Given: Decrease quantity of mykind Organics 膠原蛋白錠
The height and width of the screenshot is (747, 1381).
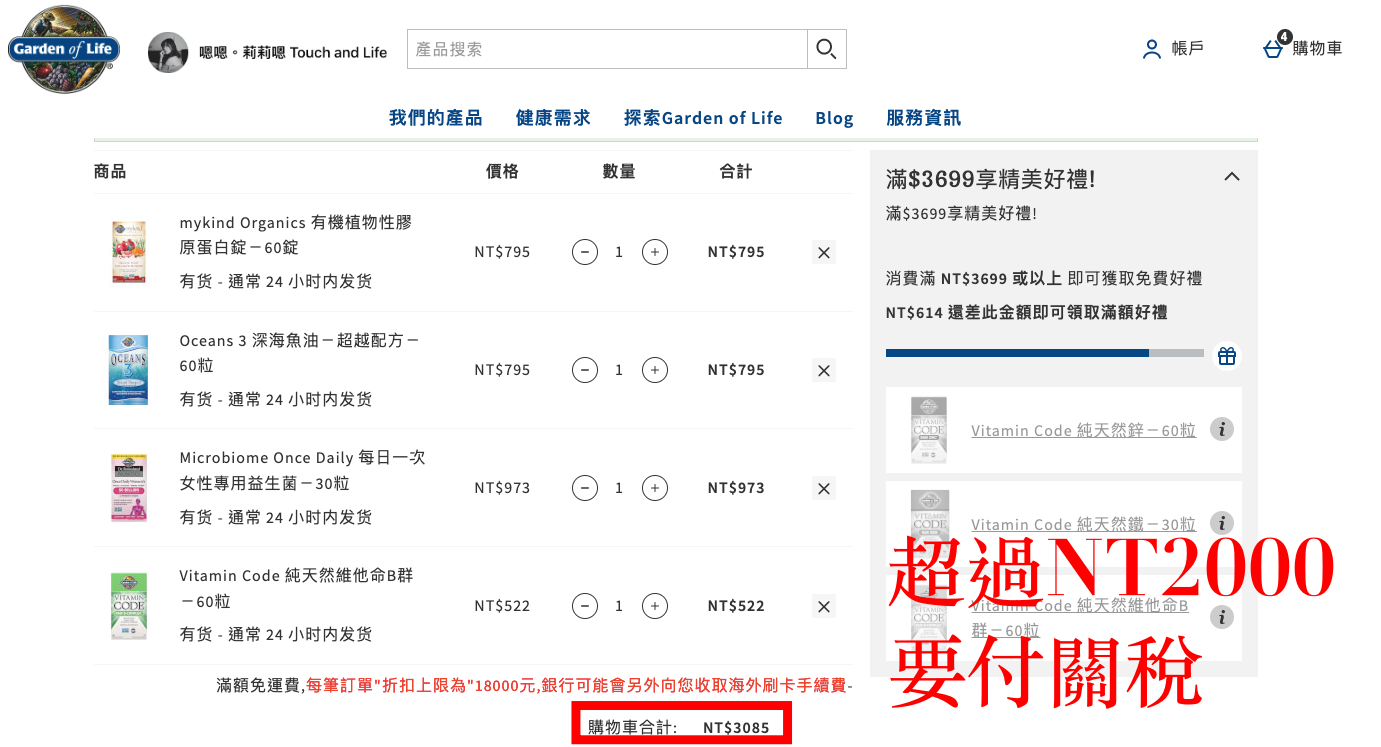Looking at the screenshot, I should click(585, 252).
